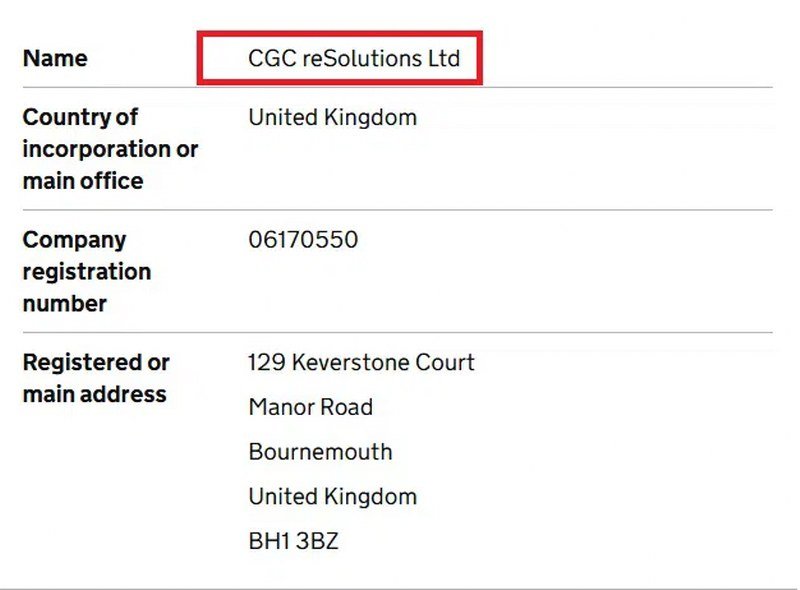Click the "Company registration number" label
800x590 pixels.
88,271
